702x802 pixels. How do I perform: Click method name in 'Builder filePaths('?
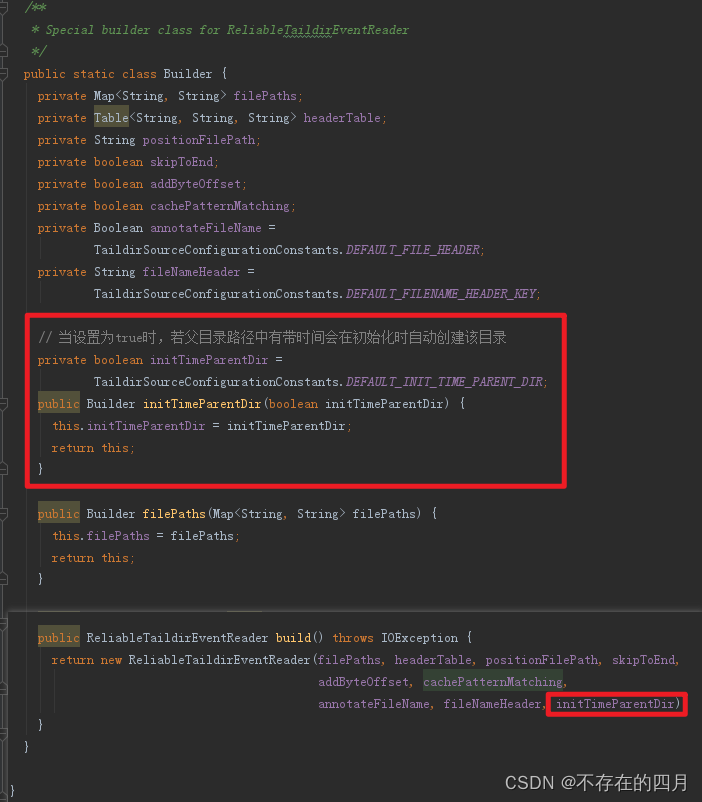[174, 514]
